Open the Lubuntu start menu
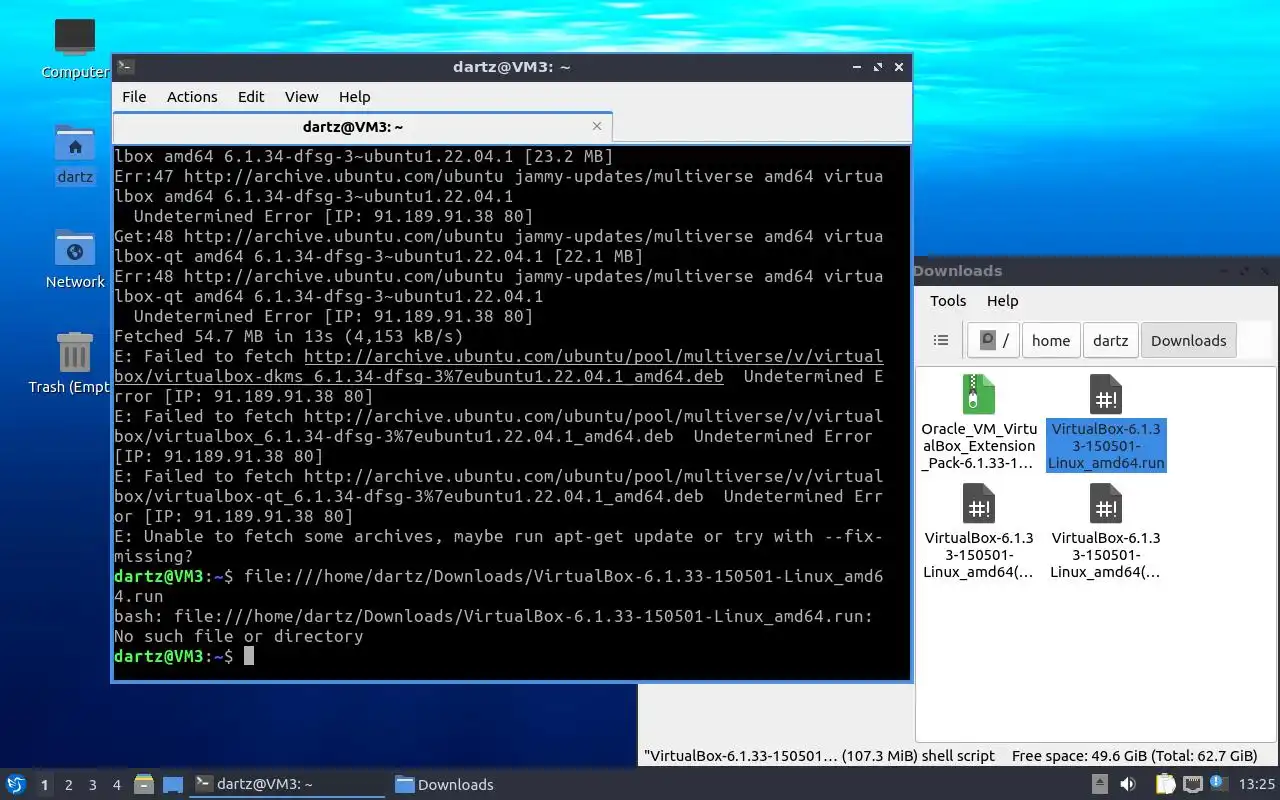The height and width of the screenshot is (800, 1280). pyautogui.click(x=15, y=784)
